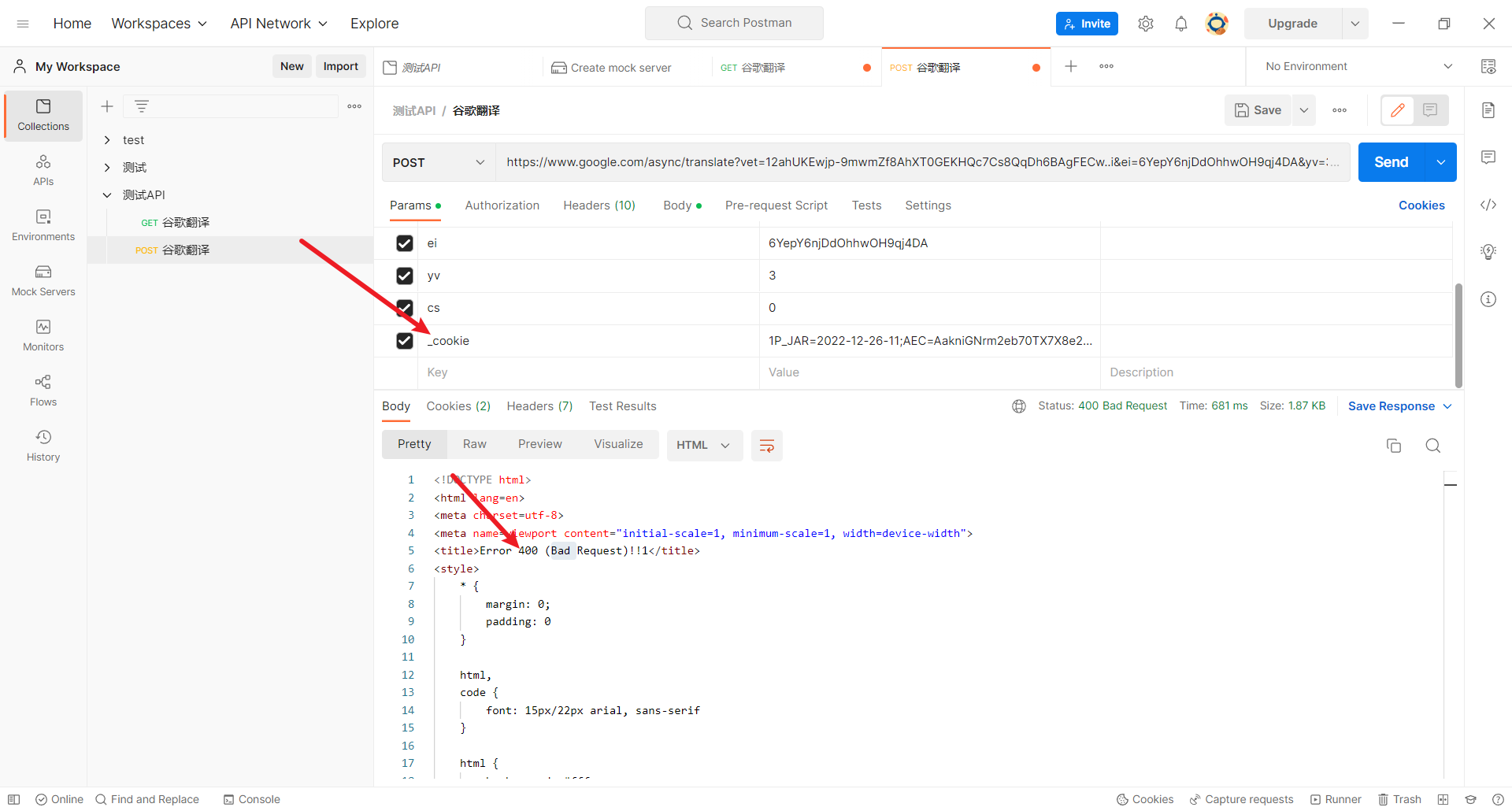Screen dimensions: 1512x811
Task: Open the POST method dropdown
Action: pos(438,162)
